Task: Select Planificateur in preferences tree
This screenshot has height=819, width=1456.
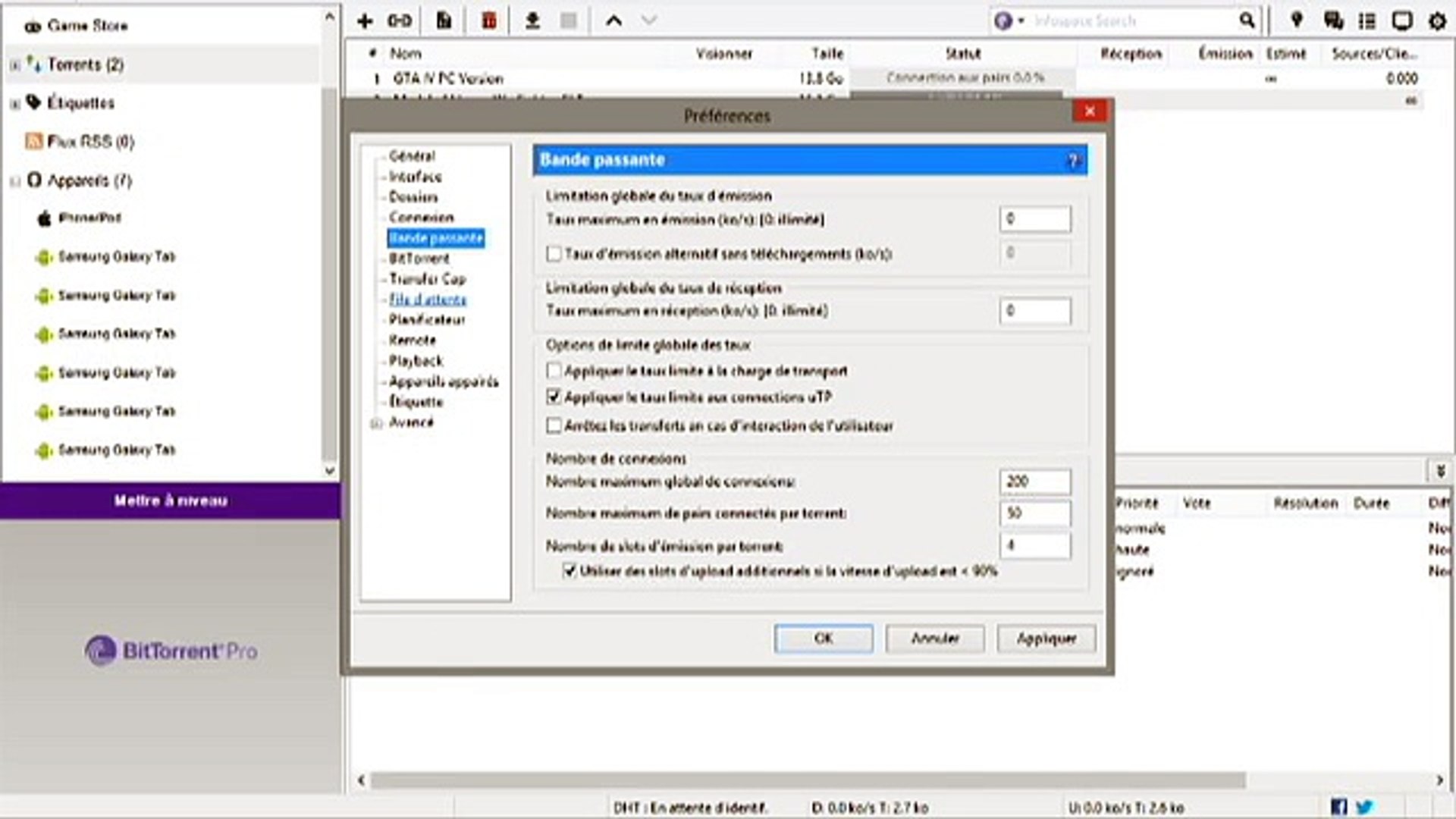Action: click(x=427, y=320)
